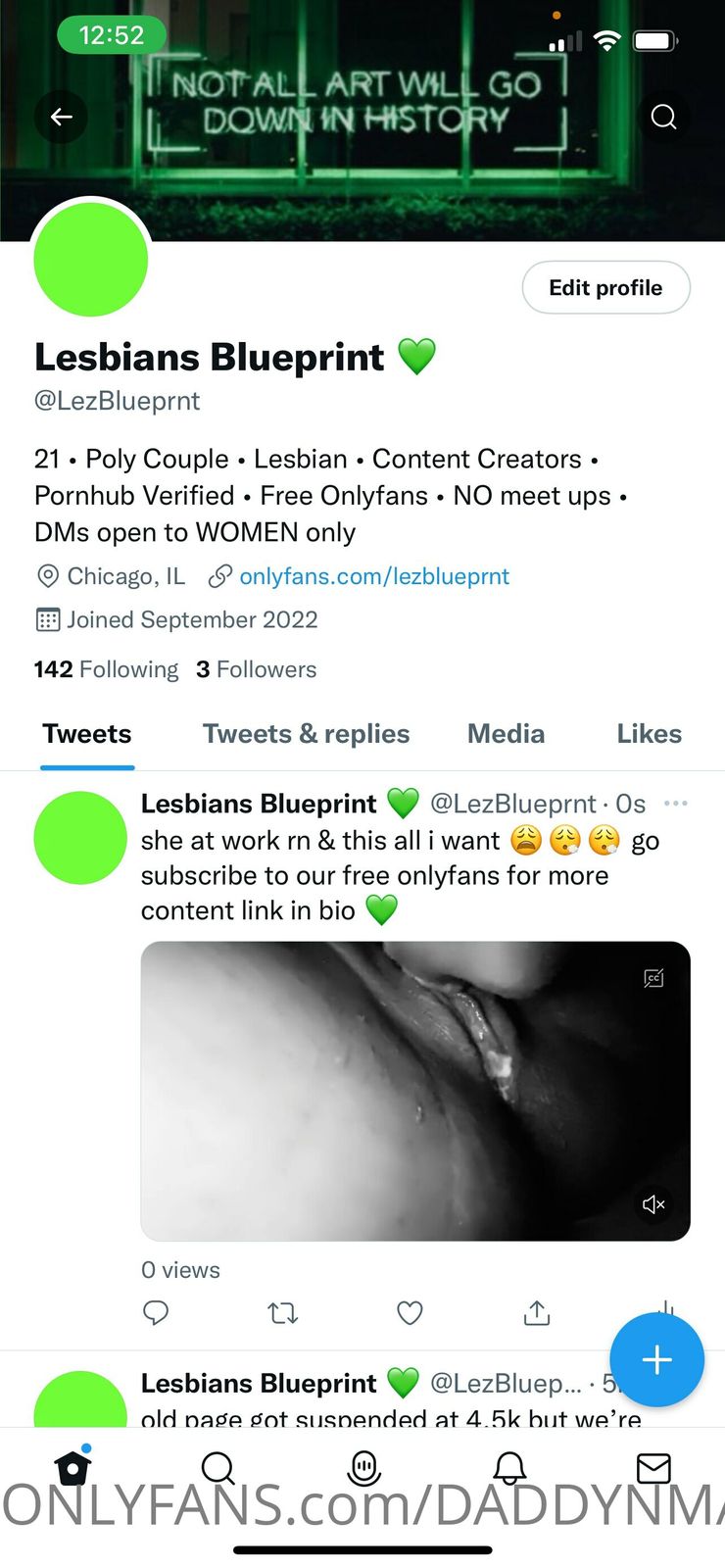
Task: Open Messages envelope in the bottom bar
Action: click(653, 1468)
